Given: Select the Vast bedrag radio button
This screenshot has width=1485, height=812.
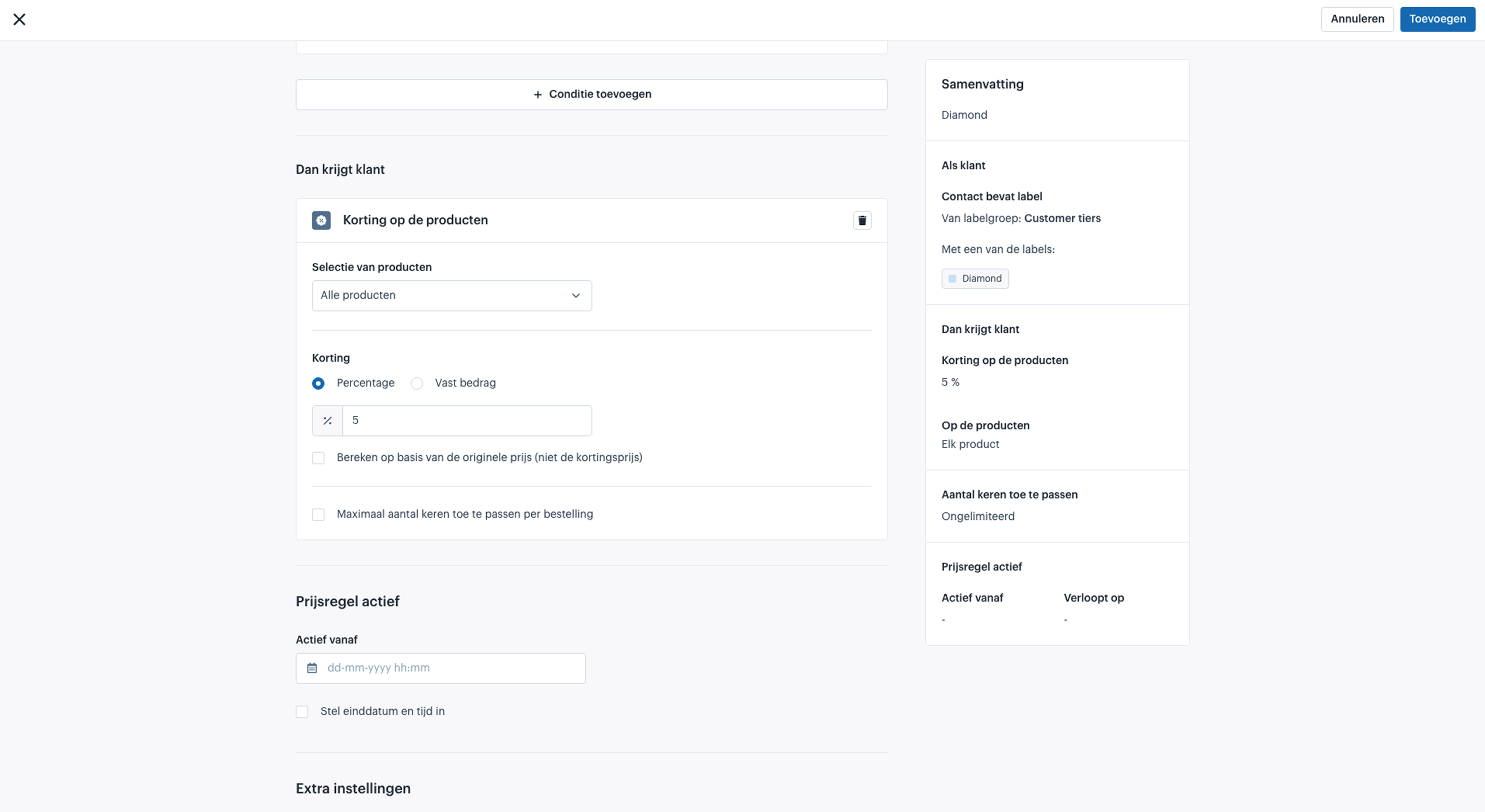Looking at the screenshot, I should pyautogui.click(x=417, y=383).
